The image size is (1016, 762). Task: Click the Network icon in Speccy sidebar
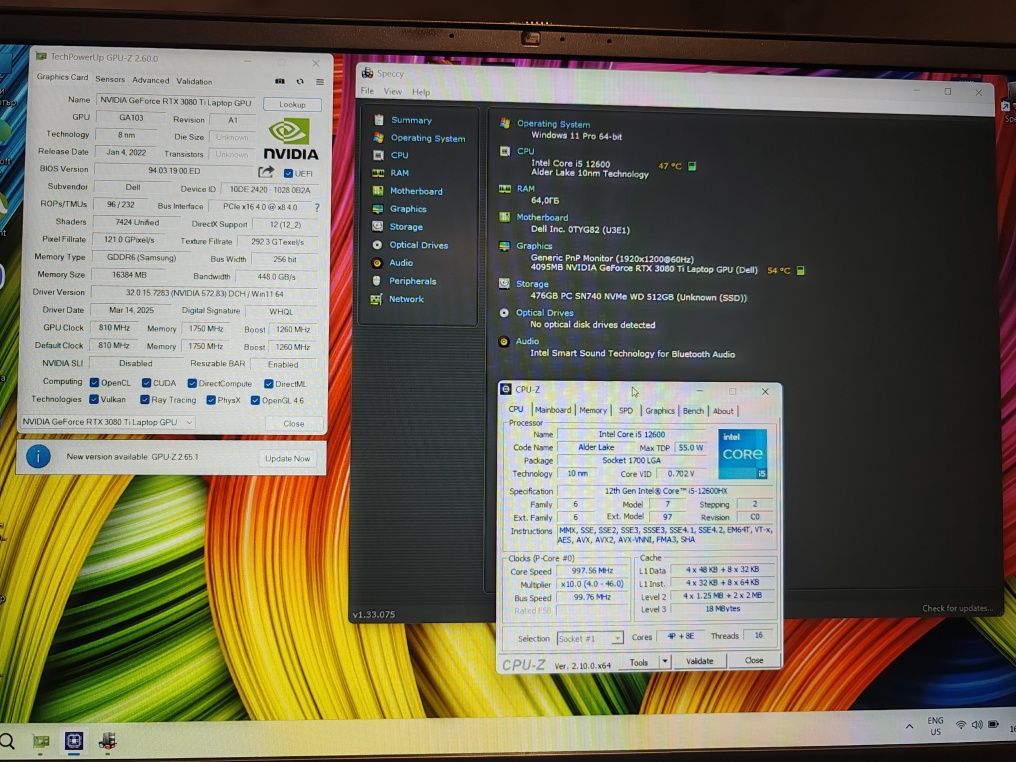coord(376,299)
